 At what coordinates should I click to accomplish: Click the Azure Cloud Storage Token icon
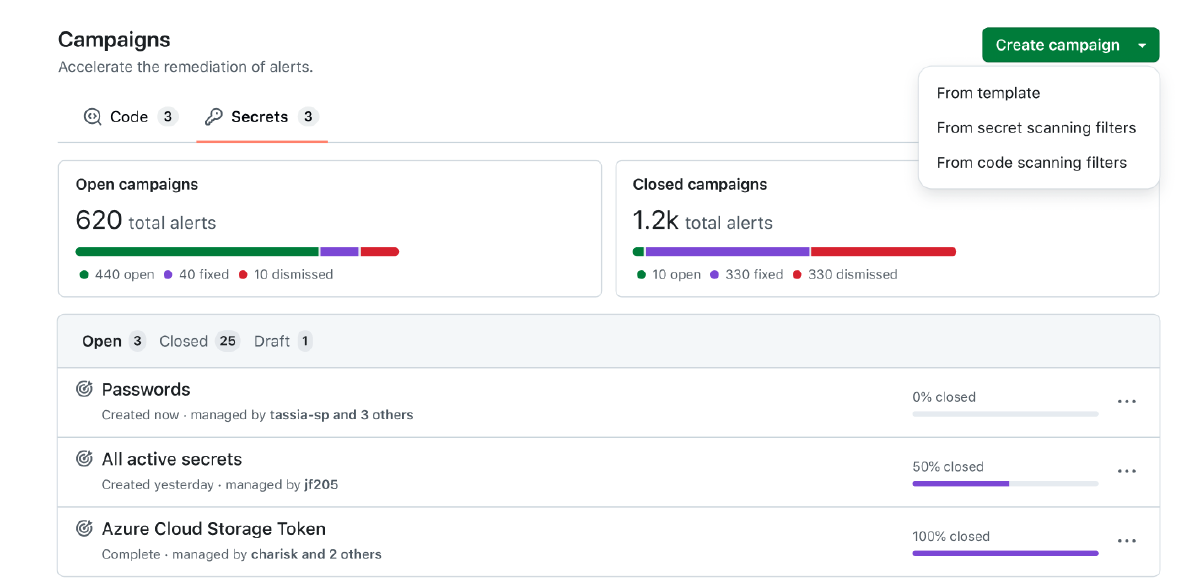[85, 528]
